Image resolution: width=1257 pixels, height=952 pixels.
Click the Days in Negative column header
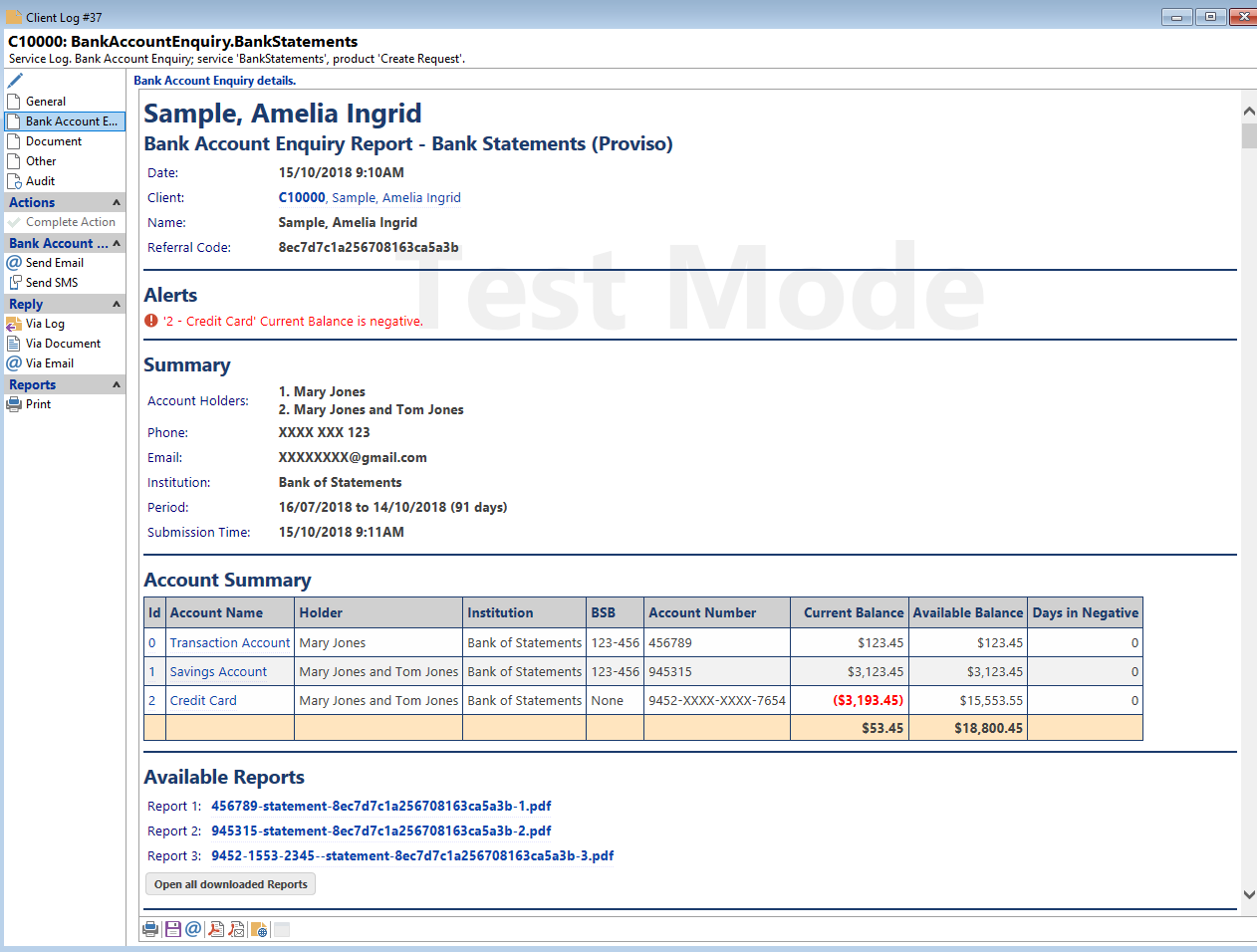(x=1085, y=612)
